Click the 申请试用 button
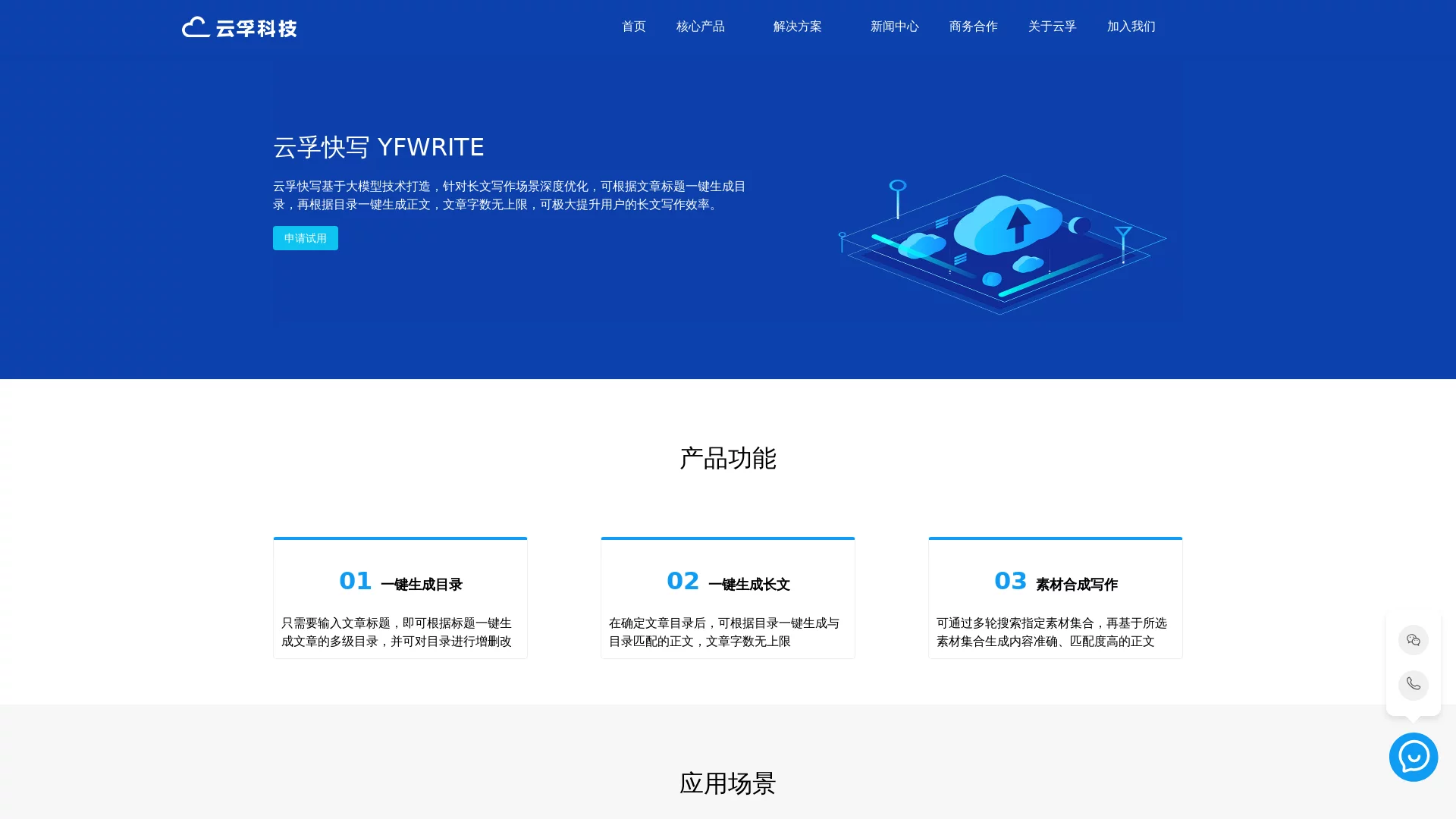Image resolution: width=1456 pixels, height=819 pixels. [305, 237]
